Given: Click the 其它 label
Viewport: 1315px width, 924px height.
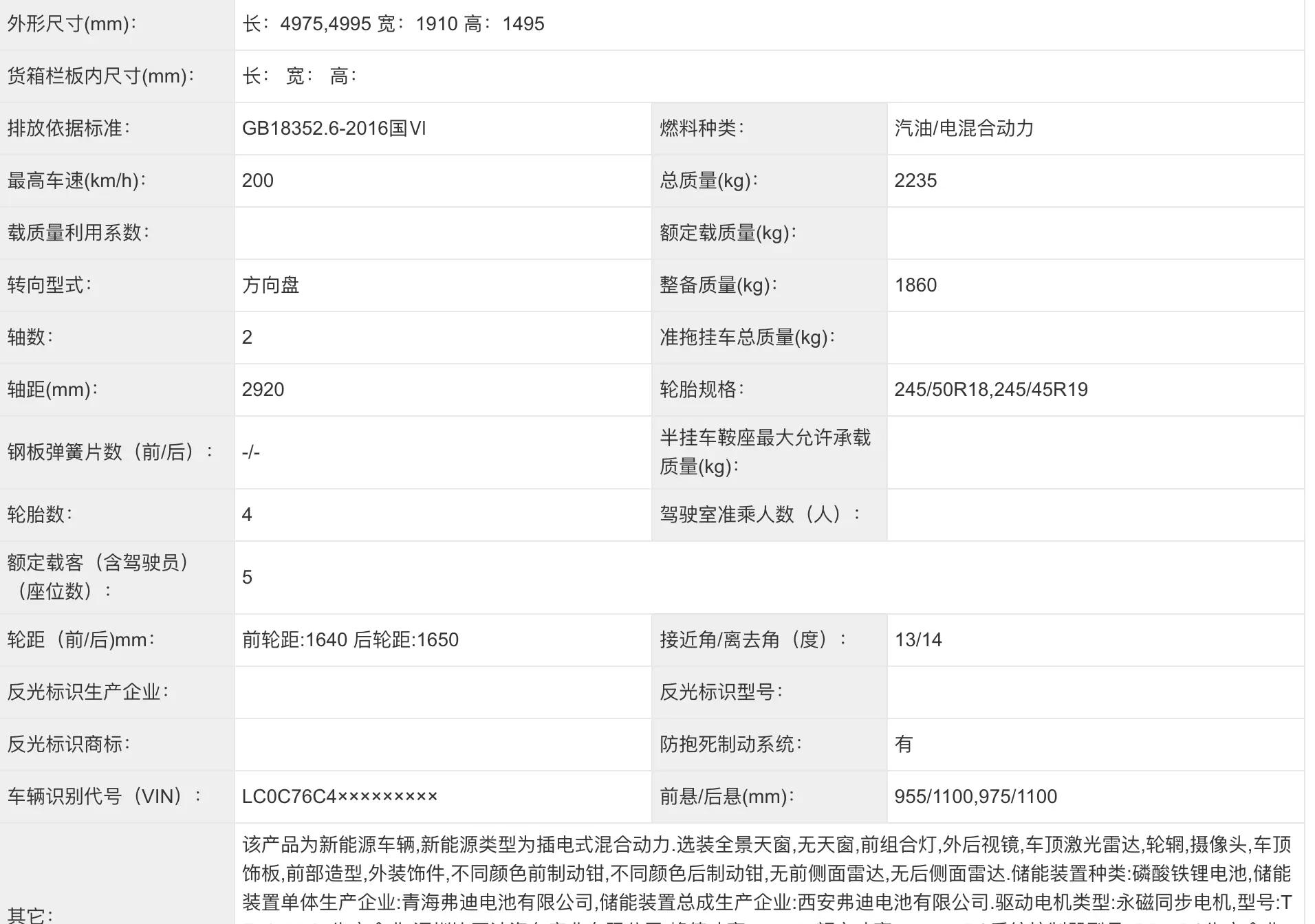Looking at the screenshot, I should 30,914.
